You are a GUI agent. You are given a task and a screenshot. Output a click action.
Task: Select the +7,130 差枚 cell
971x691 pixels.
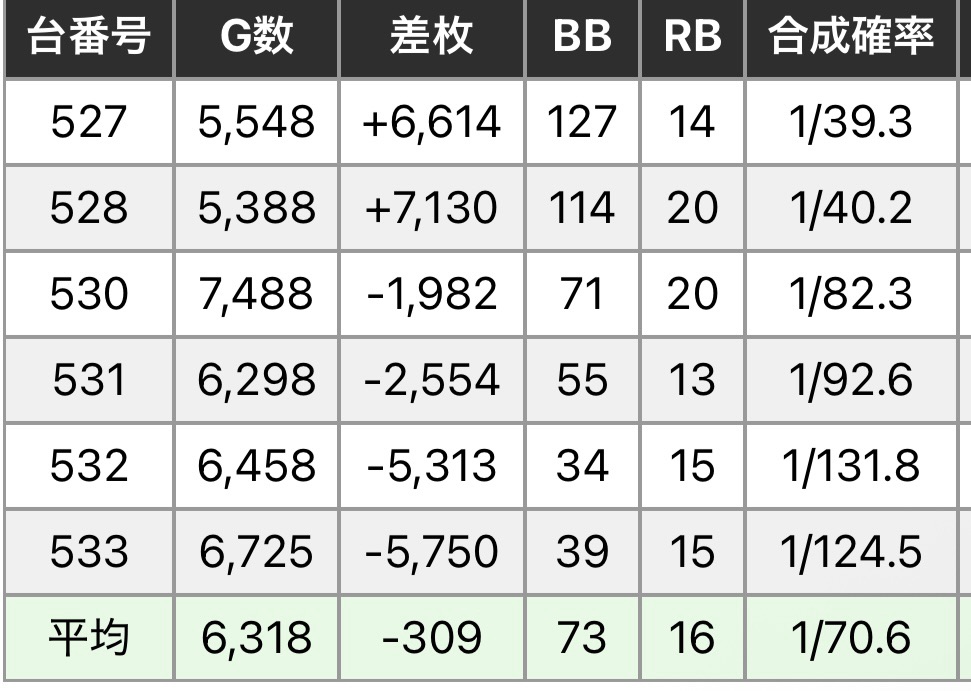[x=430, y=208]
